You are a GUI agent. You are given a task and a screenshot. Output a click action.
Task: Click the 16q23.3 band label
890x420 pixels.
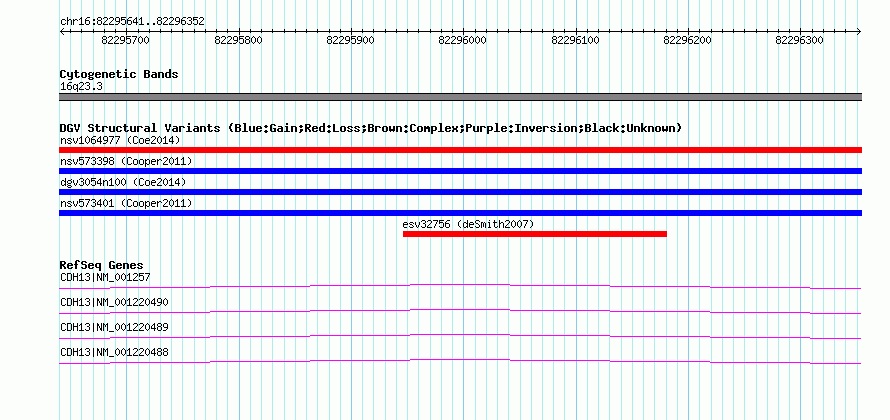tap(82, 87)
